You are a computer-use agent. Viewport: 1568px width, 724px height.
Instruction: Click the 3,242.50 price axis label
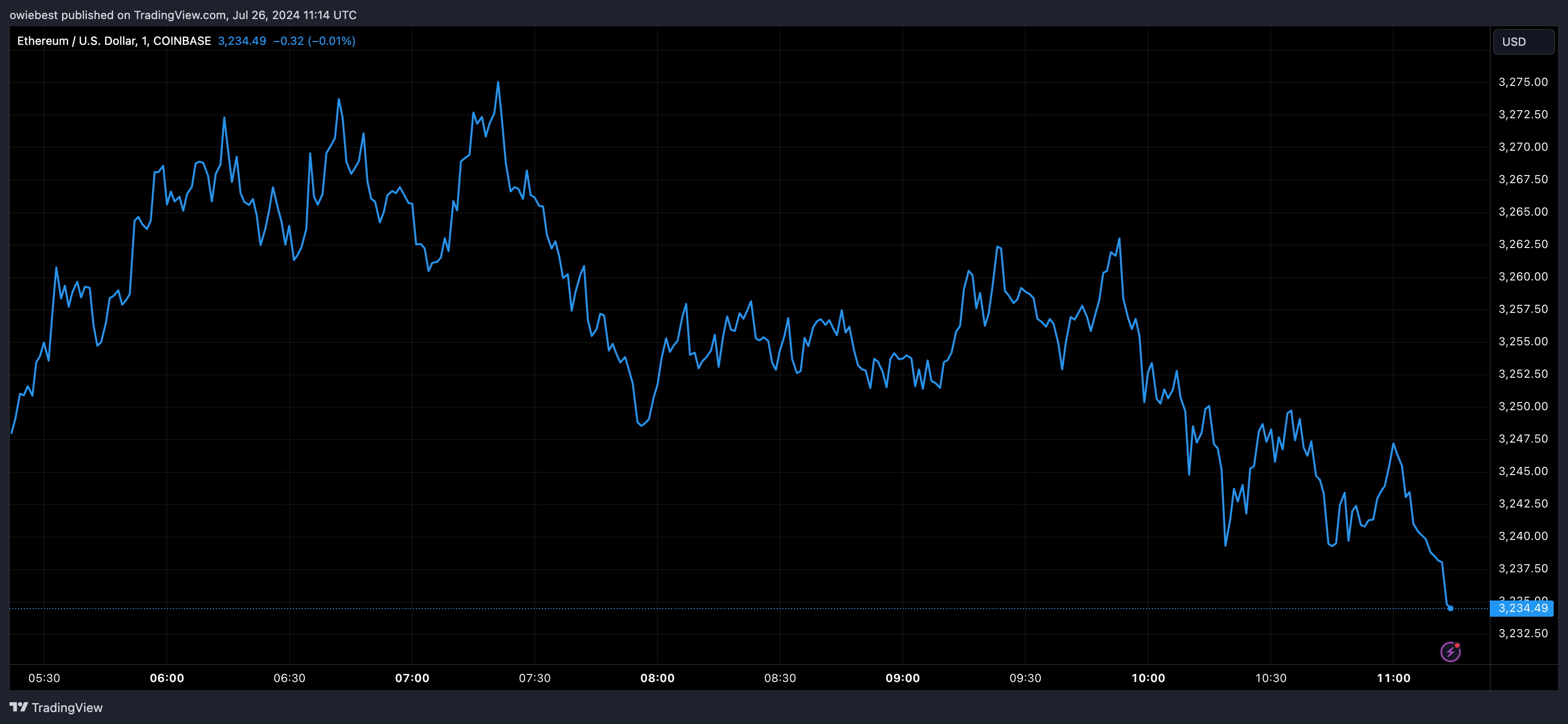coord(1523,504)
